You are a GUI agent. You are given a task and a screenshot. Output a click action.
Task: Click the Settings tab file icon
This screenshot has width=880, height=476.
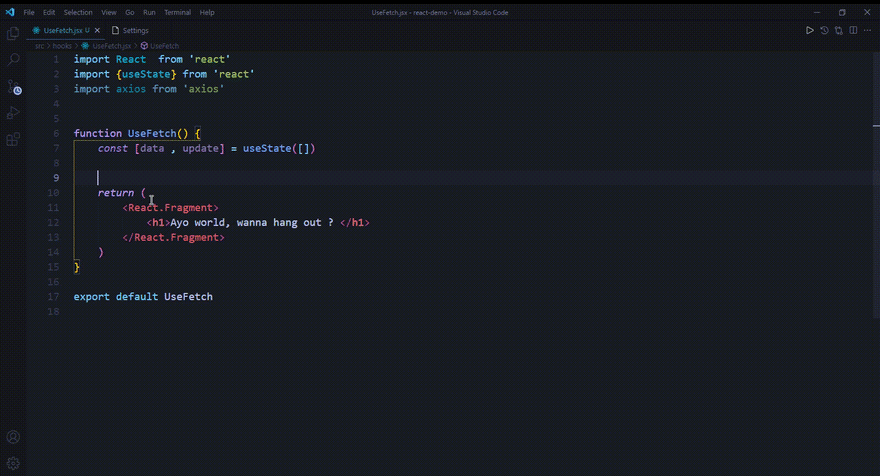click(x=116, y=30)
